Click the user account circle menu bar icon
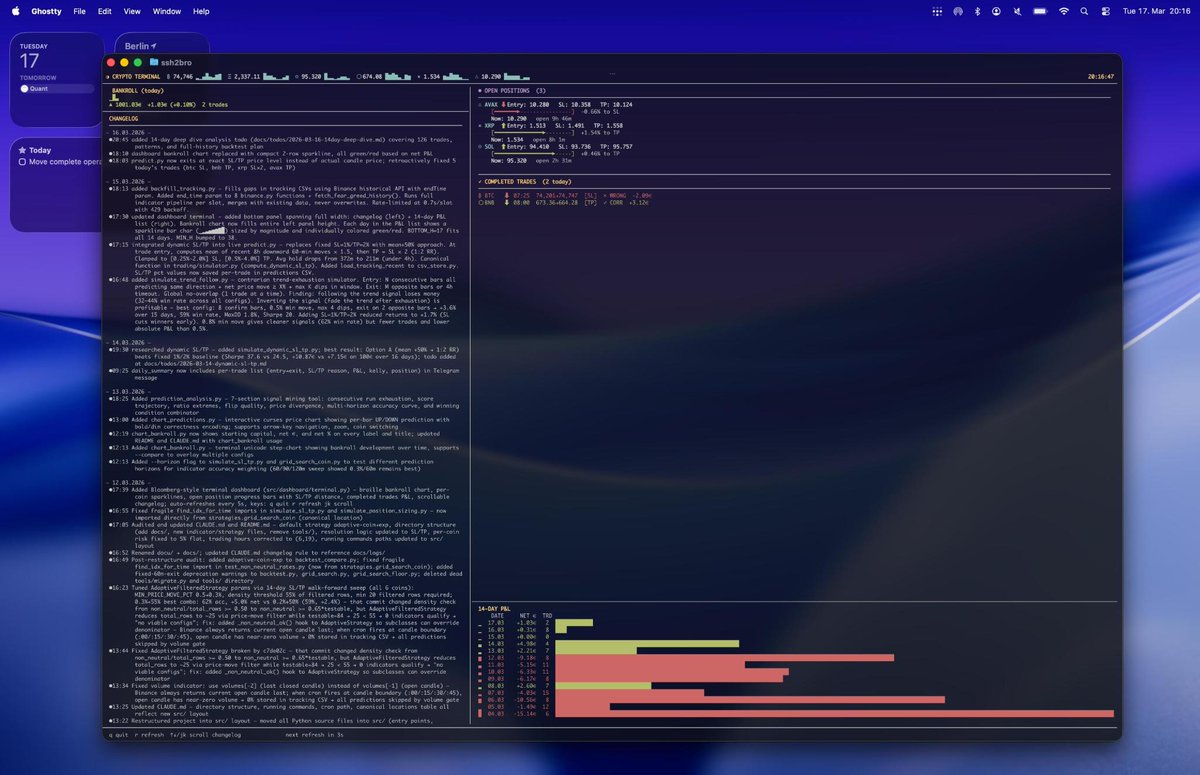The height and width of the screenshot is (775, 1200). (996, 11)
